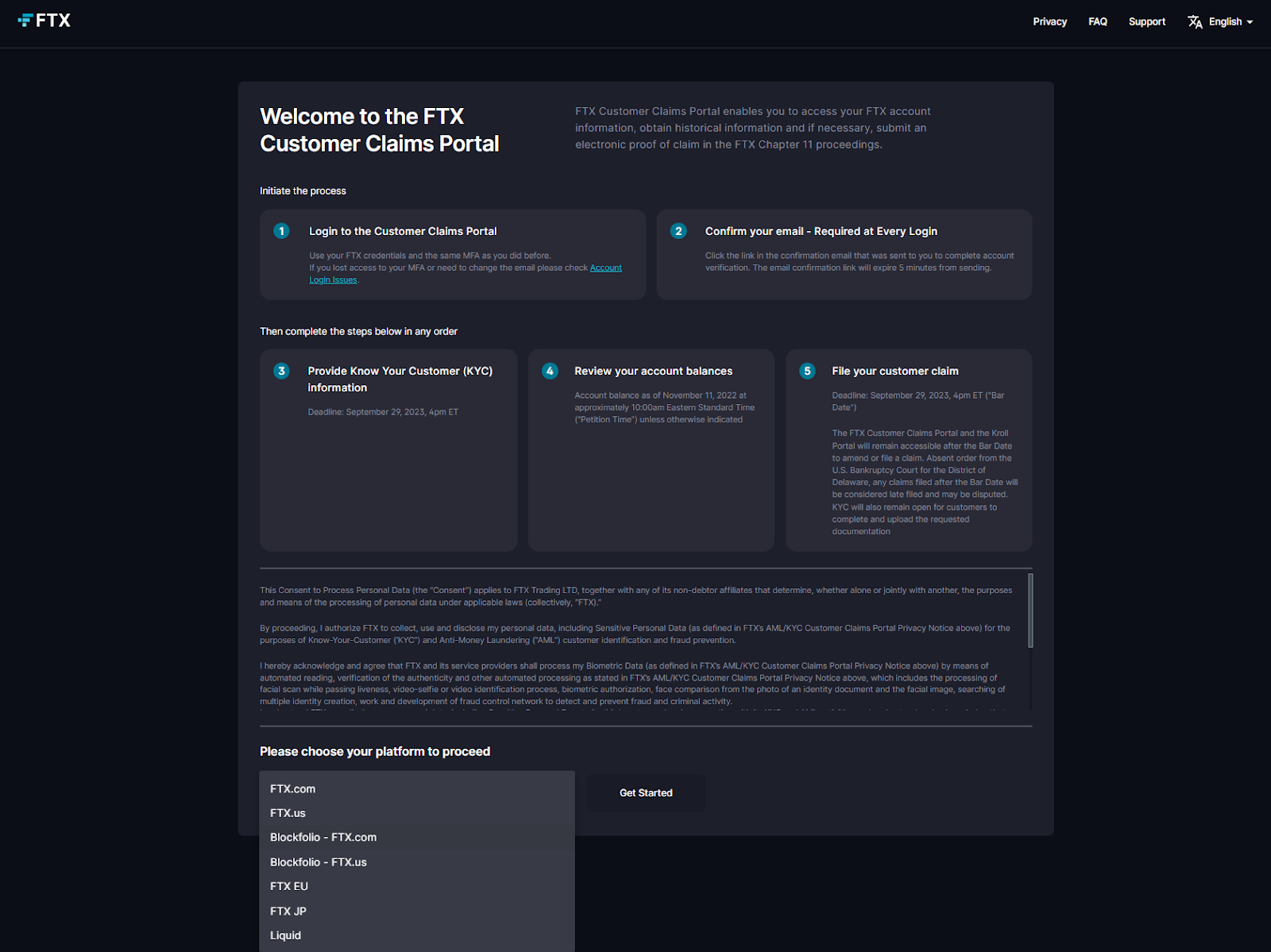Click the FTX logo in header
The image size is (1271, 952).
[44, 21]
